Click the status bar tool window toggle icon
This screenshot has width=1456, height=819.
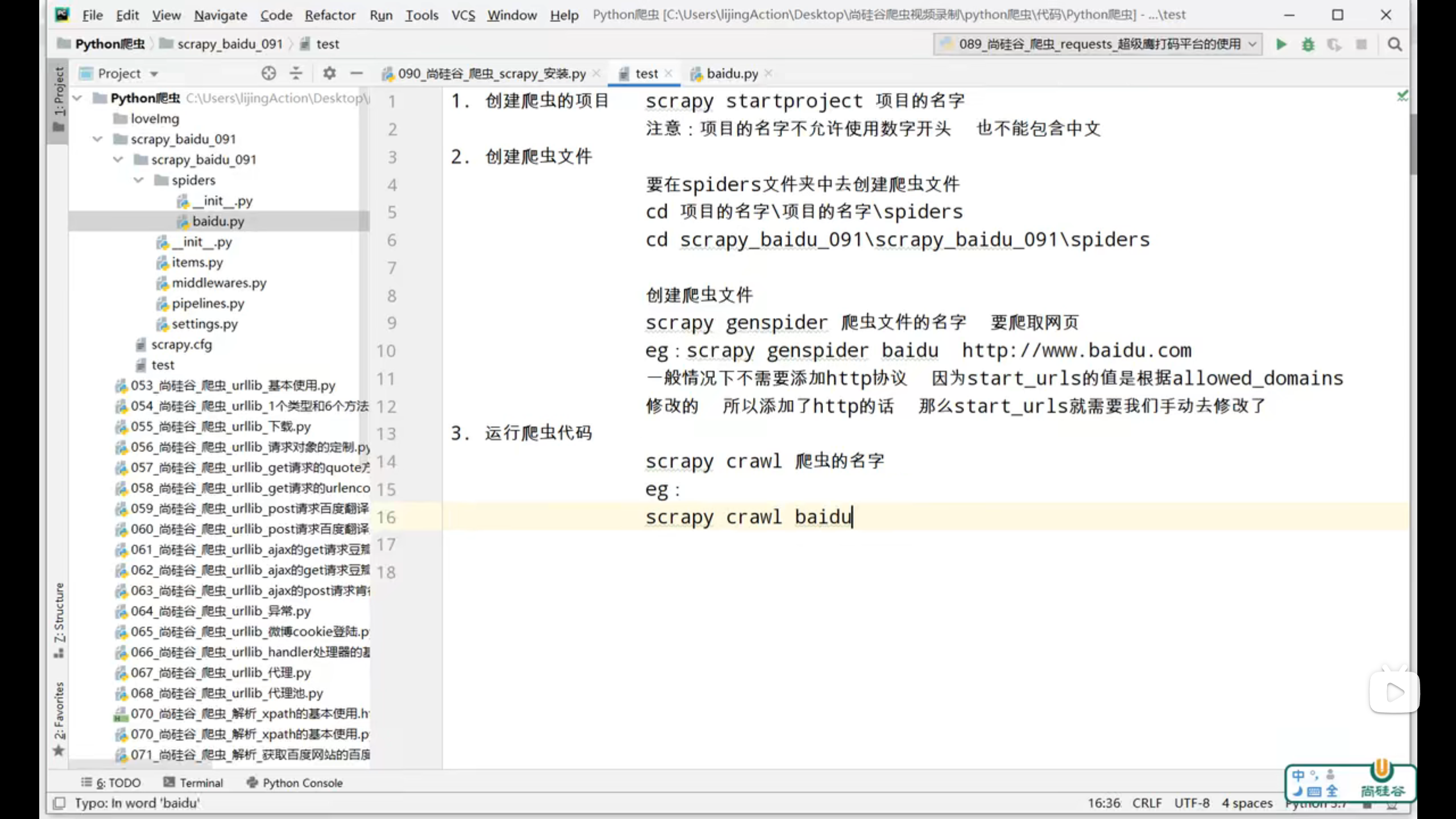(59, 803)
